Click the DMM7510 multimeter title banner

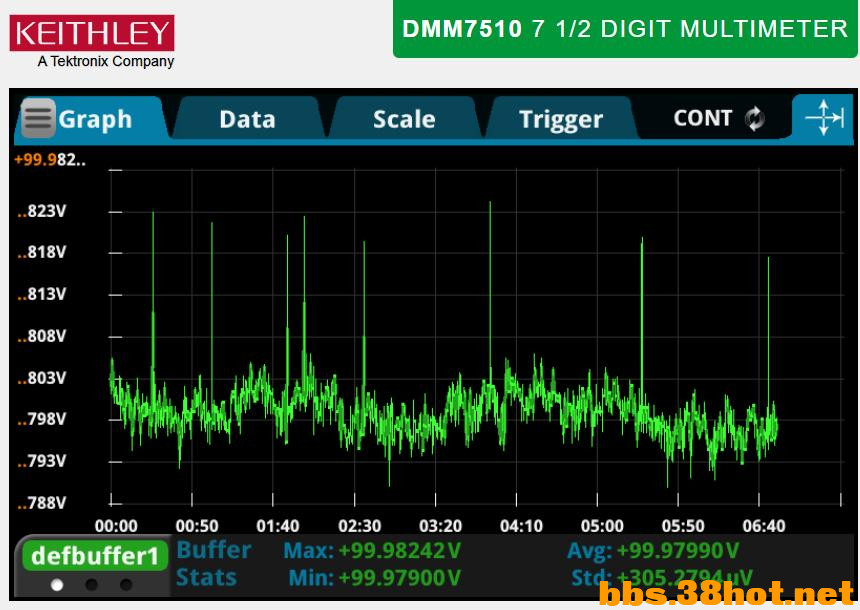tap(625, 29)
